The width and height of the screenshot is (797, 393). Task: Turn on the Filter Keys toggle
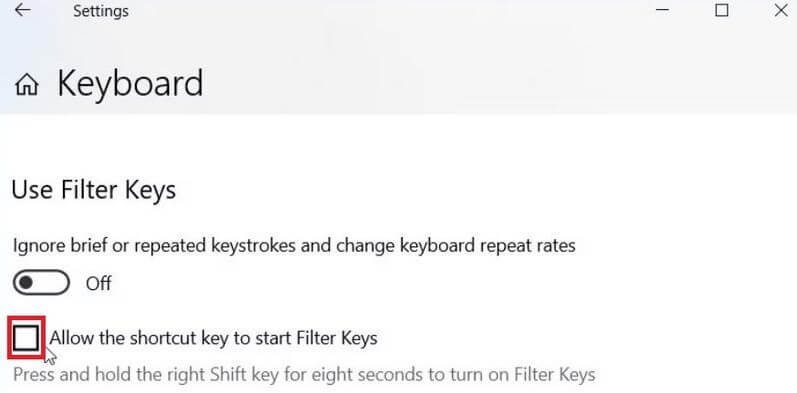[41, 283]
